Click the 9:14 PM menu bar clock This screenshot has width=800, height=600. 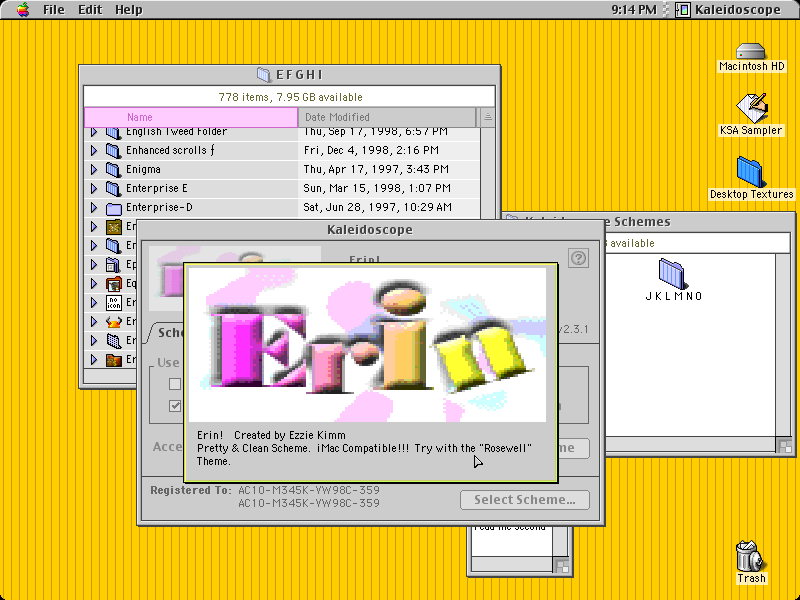click(634, 10)
